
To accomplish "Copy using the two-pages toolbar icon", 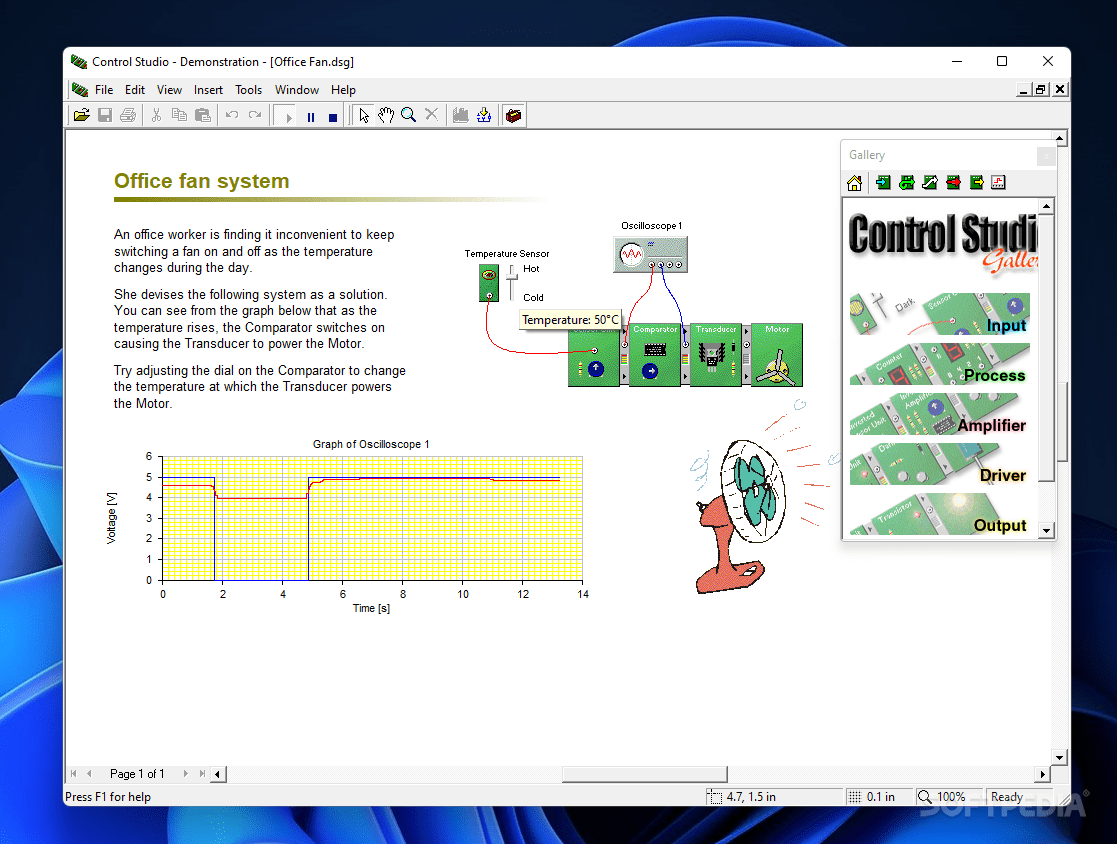I will pos(180,115).
